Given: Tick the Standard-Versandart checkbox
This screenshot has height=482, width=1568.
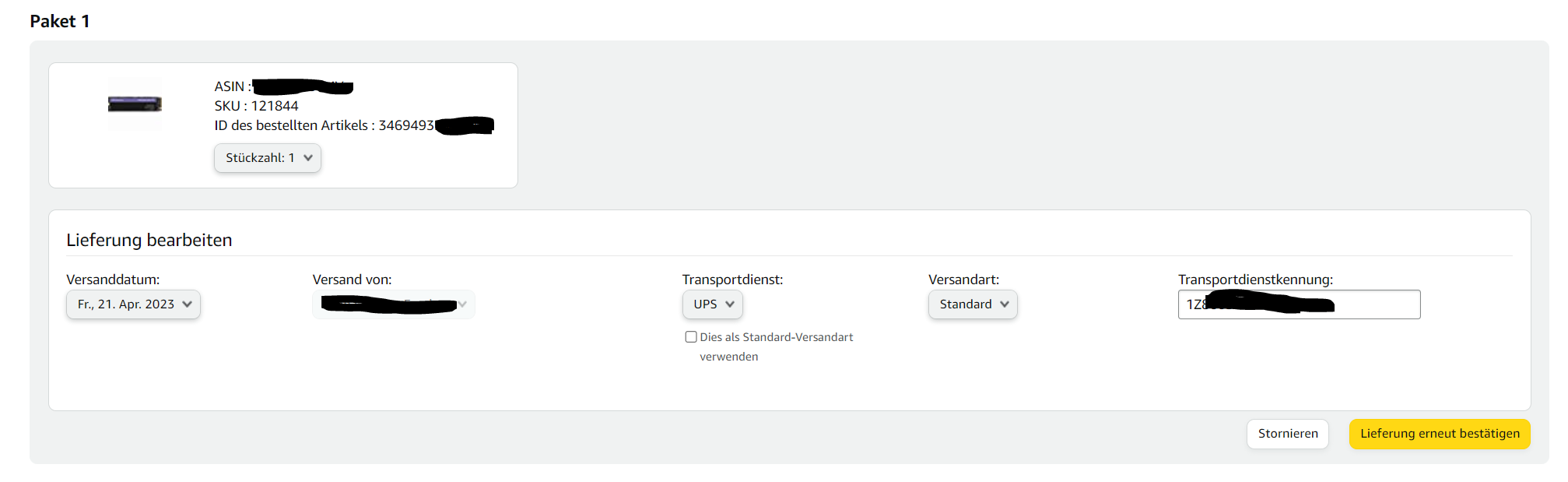Looking at the screenshot, I should coord(691,337).
